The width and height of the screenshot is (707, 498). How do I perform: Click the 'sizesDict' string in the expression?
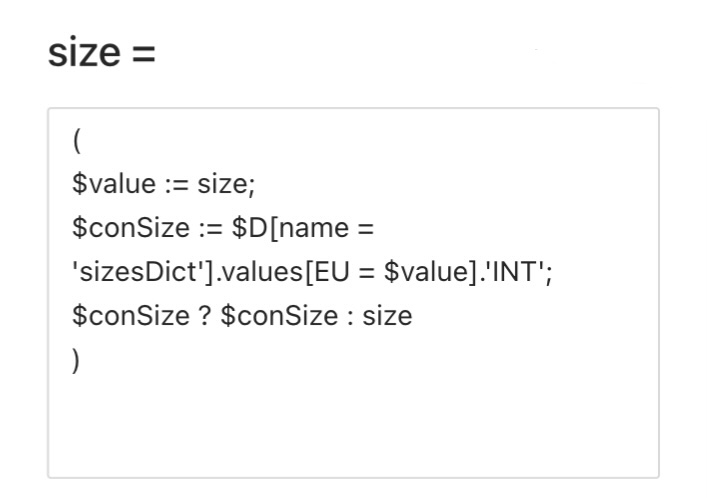coord(118,273)
